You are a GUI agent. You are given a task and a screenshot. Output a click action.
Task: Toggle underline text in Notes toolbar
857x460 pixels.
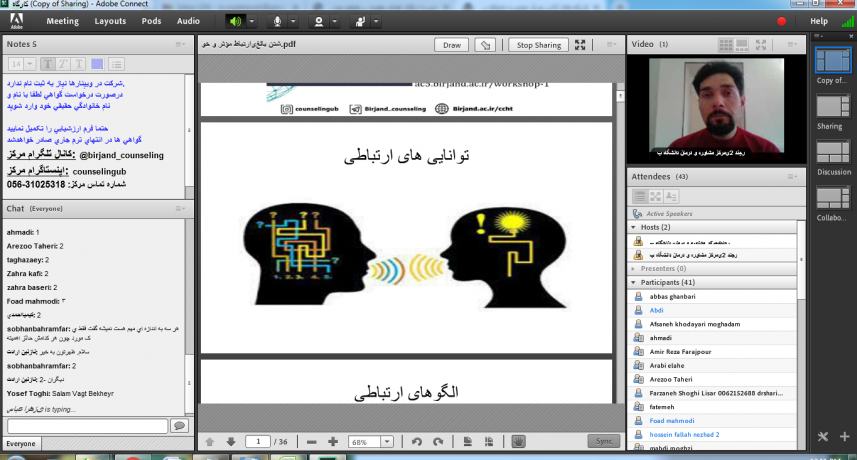[79, 64]
